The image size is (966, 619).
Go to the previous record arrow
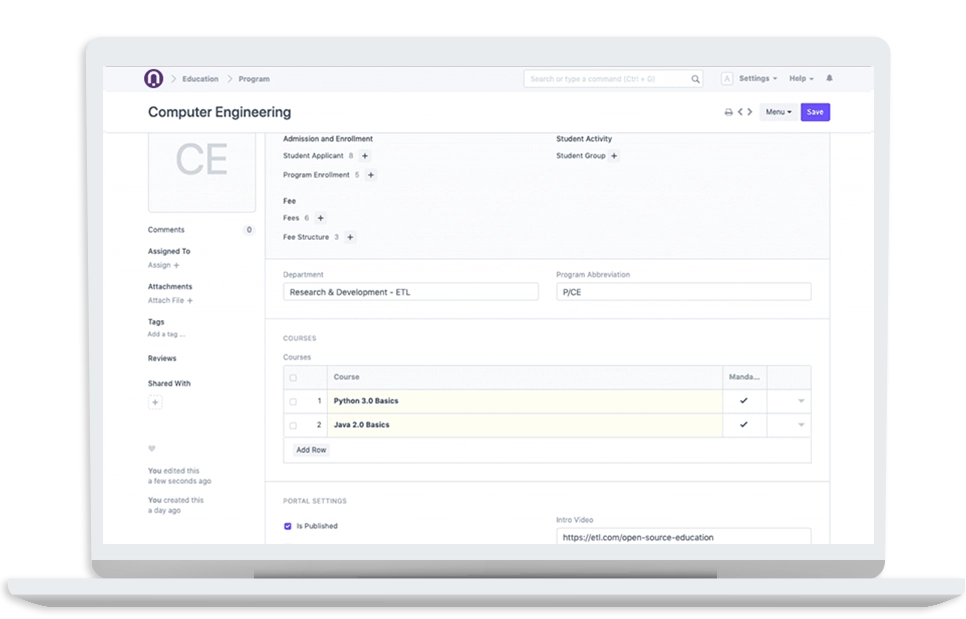point(741,112)
